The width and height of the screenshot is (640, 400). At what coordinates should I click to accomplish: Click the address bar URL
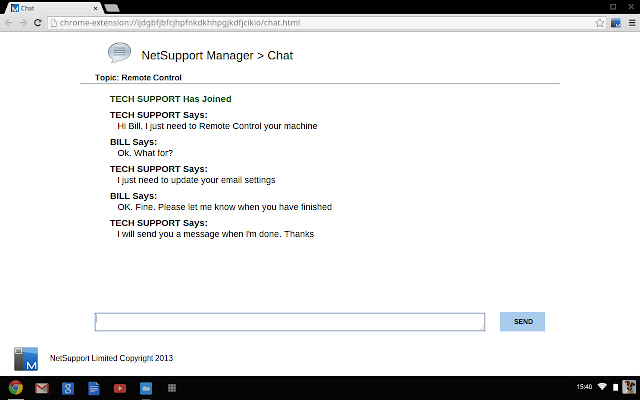pos(180,23)
